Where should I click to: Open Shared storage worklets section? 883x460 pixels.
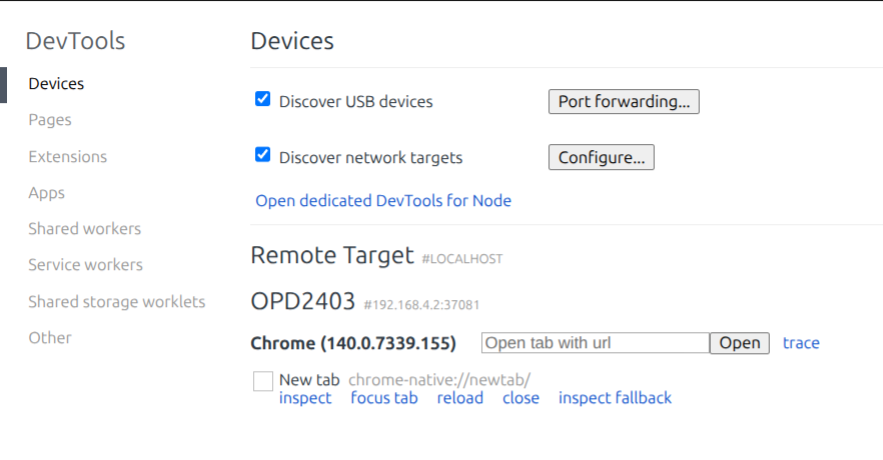point(116,302)
